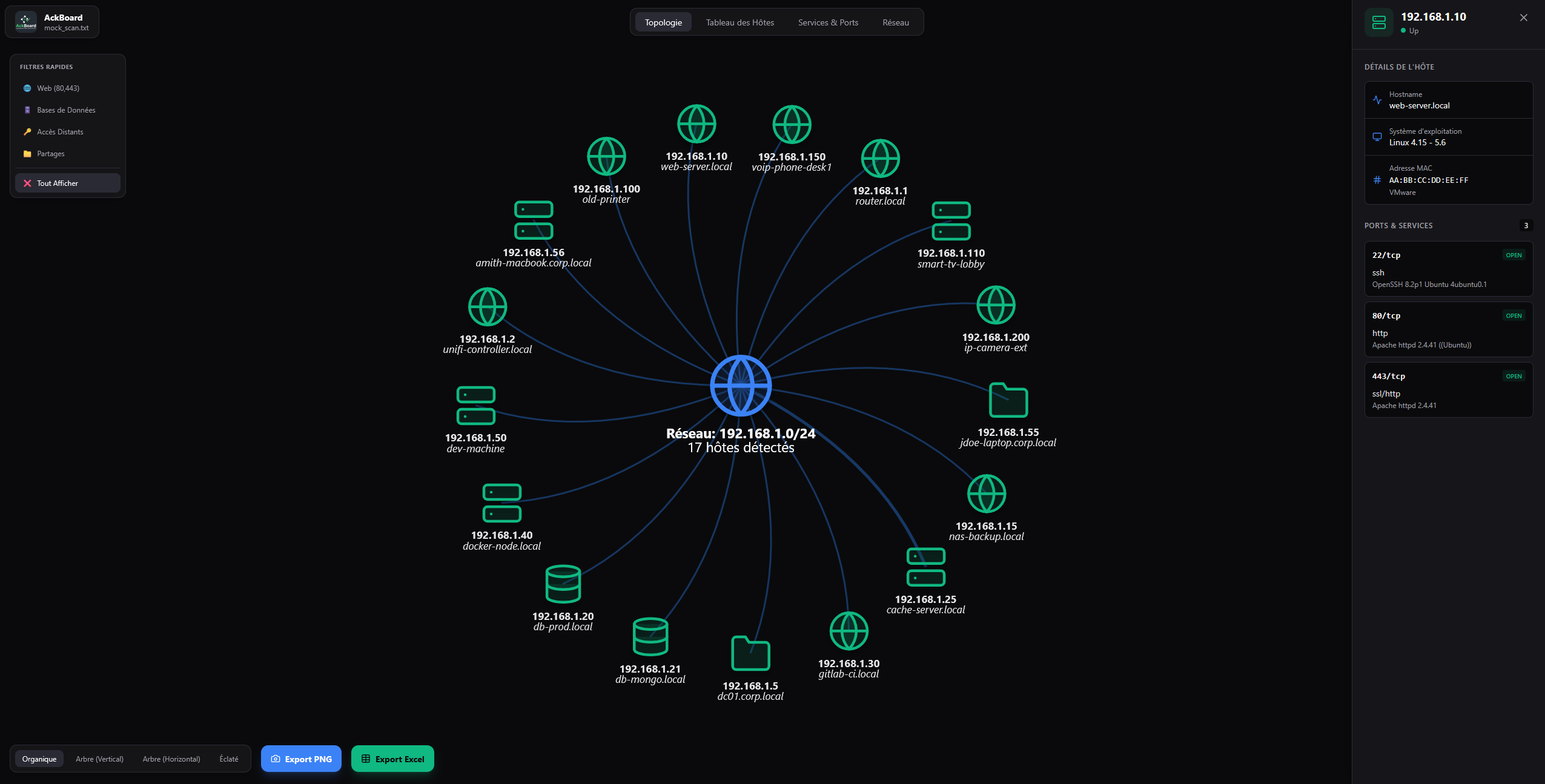1545x784 pixels.
Task: Select the 192.168.1.200 ip-camera-ext globe icon
Action: click(996, 305)
